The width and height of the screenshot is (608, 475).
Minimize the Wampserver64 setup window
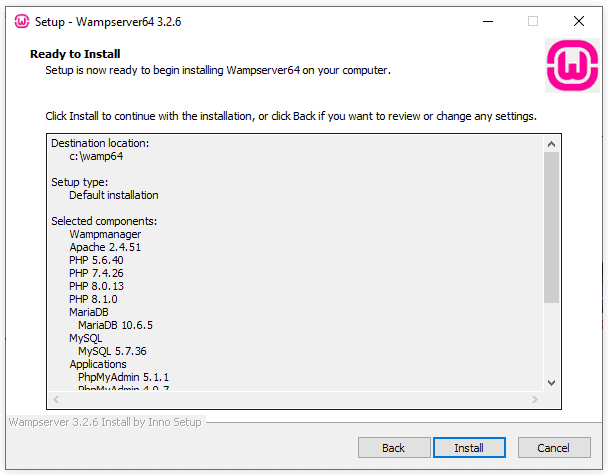(x=487, y=21)
